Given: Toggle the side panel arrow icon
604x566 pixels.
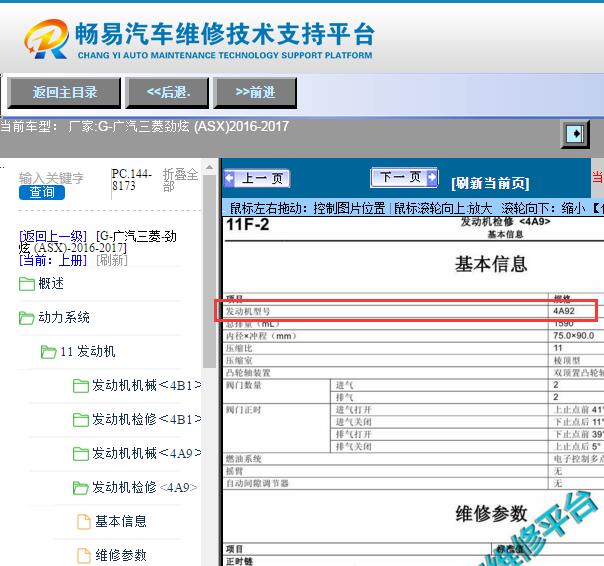Looking at the screenshot, I should (575, 134).
